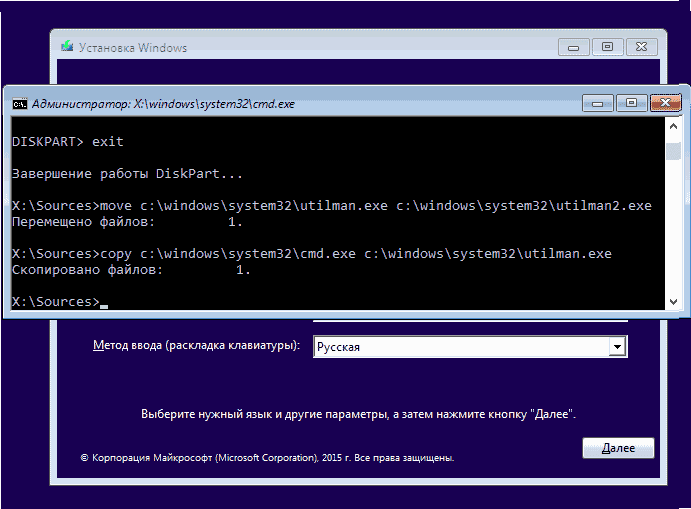Click the Корпорация Майкрософт copyright text
The image size is (691, 509).
[267, 457]
